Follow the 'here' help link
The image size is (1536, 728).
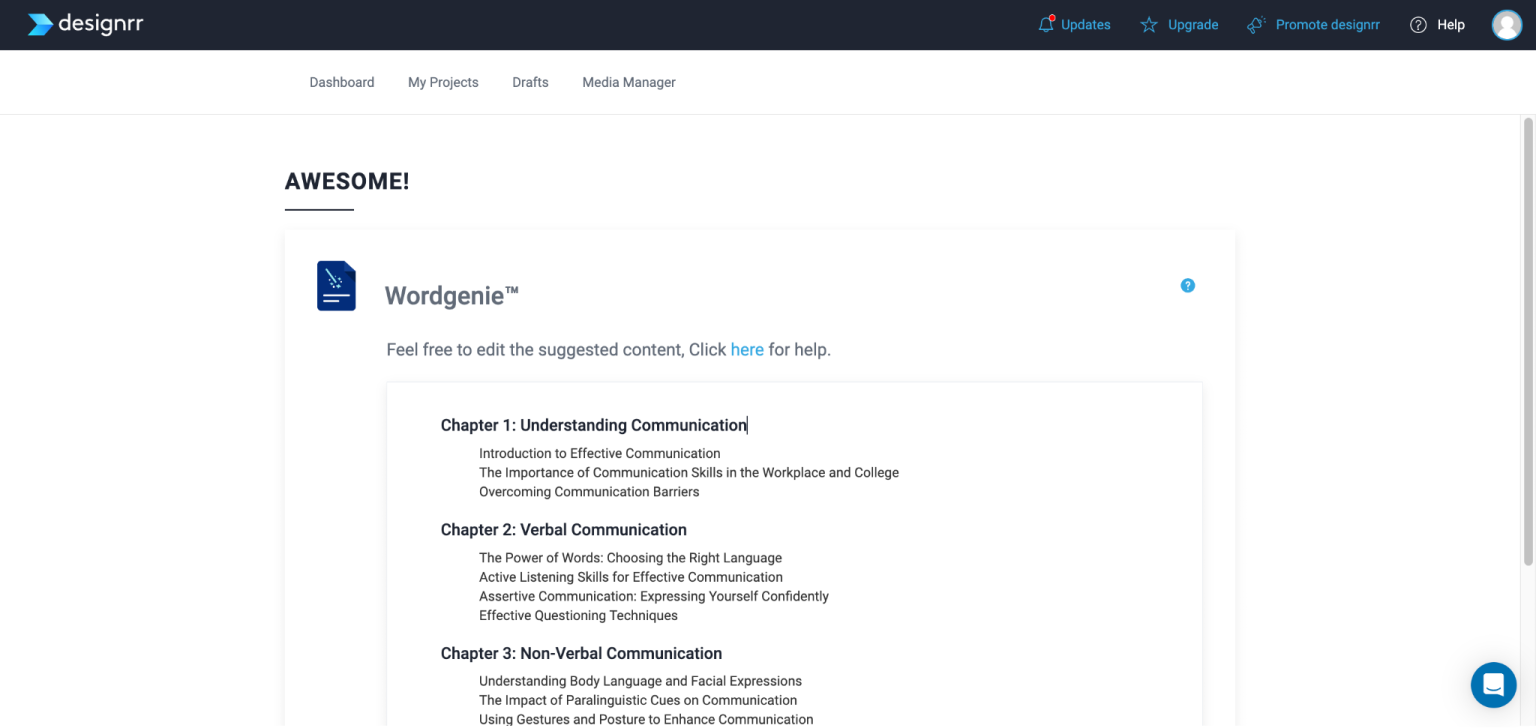click(x=747, y=350)
